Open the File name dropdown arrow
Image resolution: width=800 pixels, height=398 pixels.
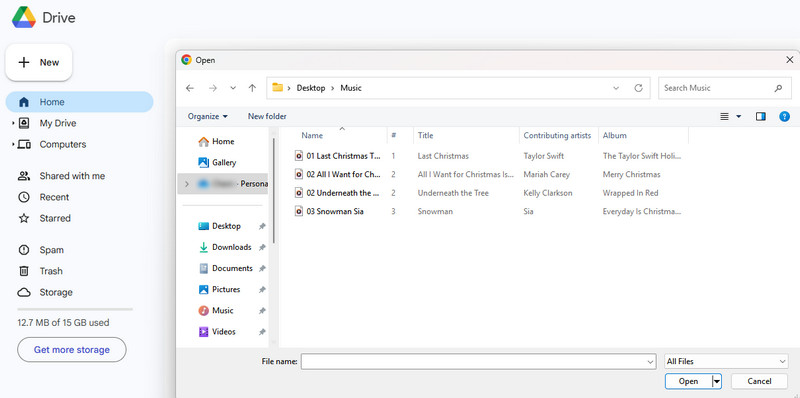[x=651, y=361]
